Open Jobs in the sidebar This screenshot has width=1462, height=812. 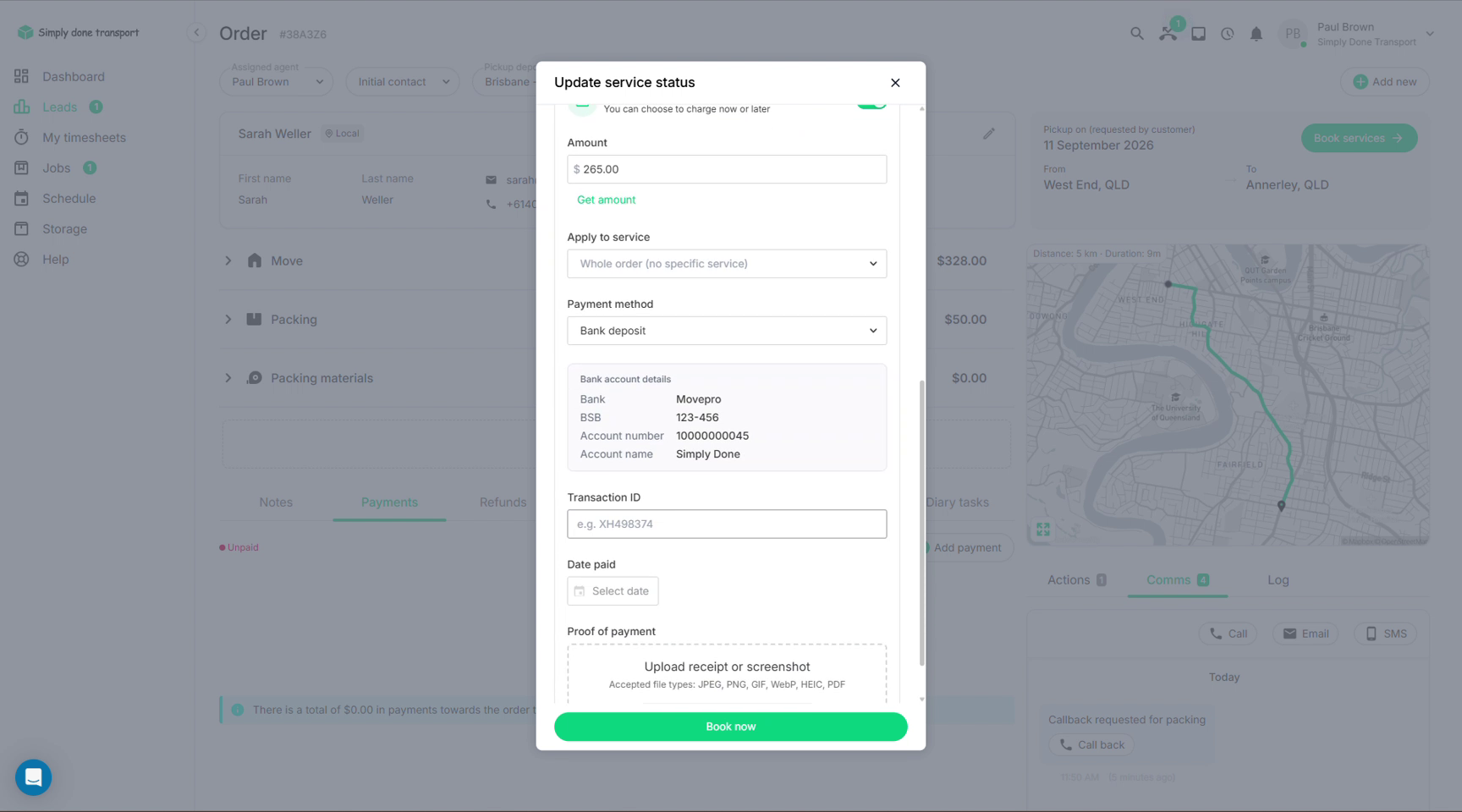coord(55,167)
